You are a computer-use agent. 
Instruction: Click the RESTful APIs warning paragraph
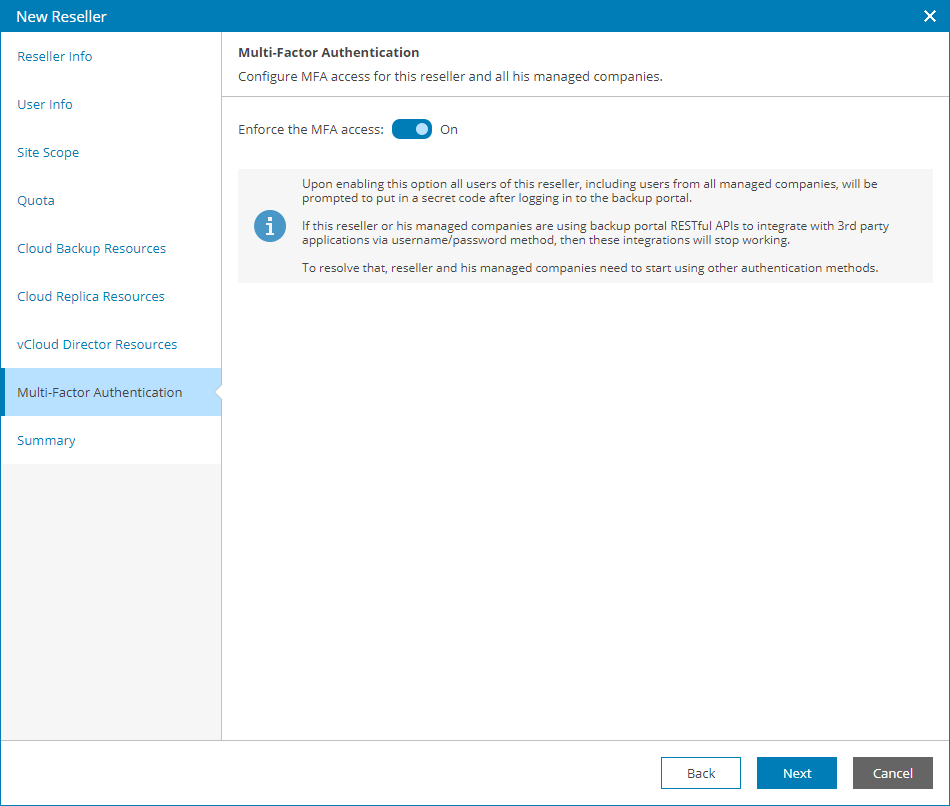(x=595, y=233)
